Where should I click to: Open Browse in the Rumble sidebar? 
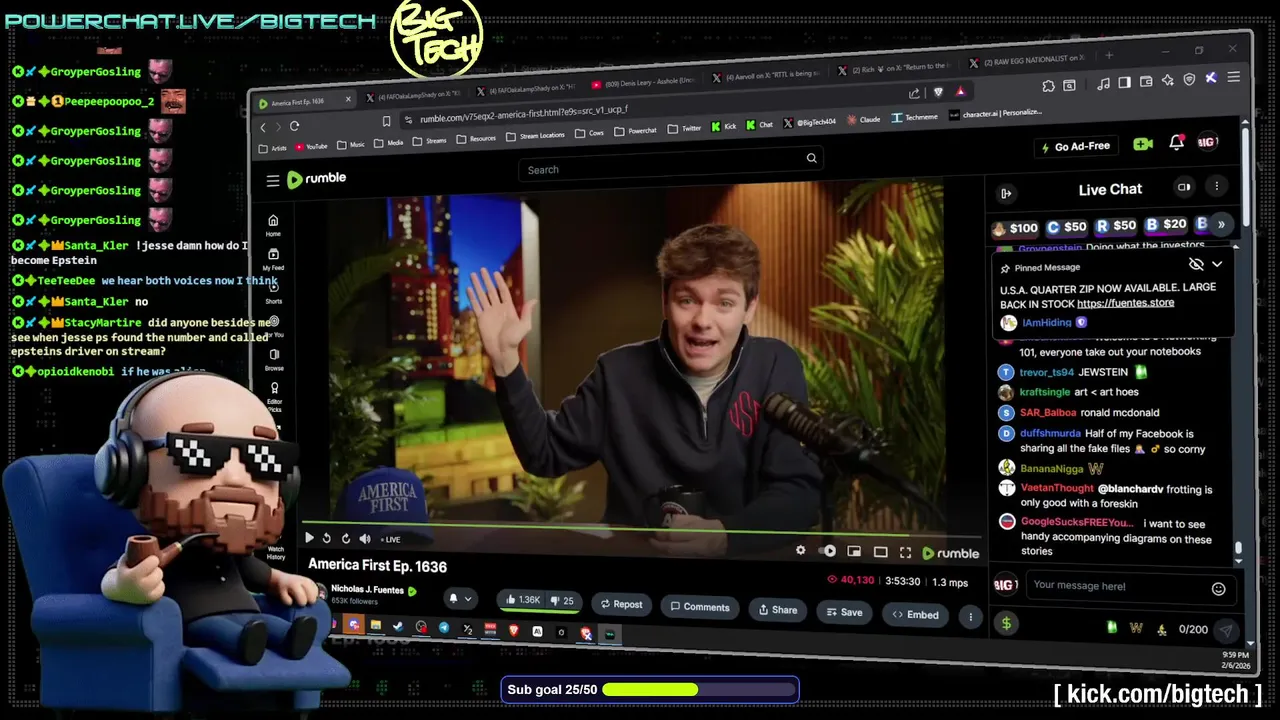tap(274, 359)
